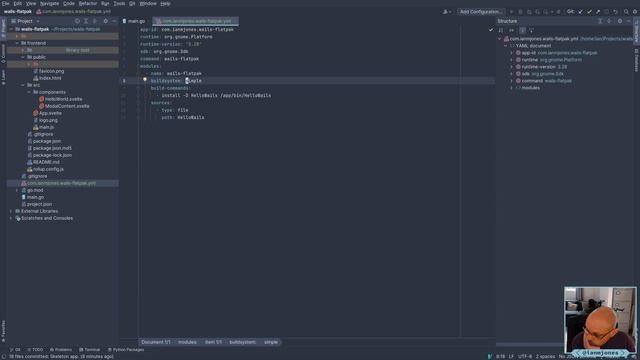The width and height of the screenshot is (640, 360).
Task: Open the TODO tool window
Action: tap(35, 350)
